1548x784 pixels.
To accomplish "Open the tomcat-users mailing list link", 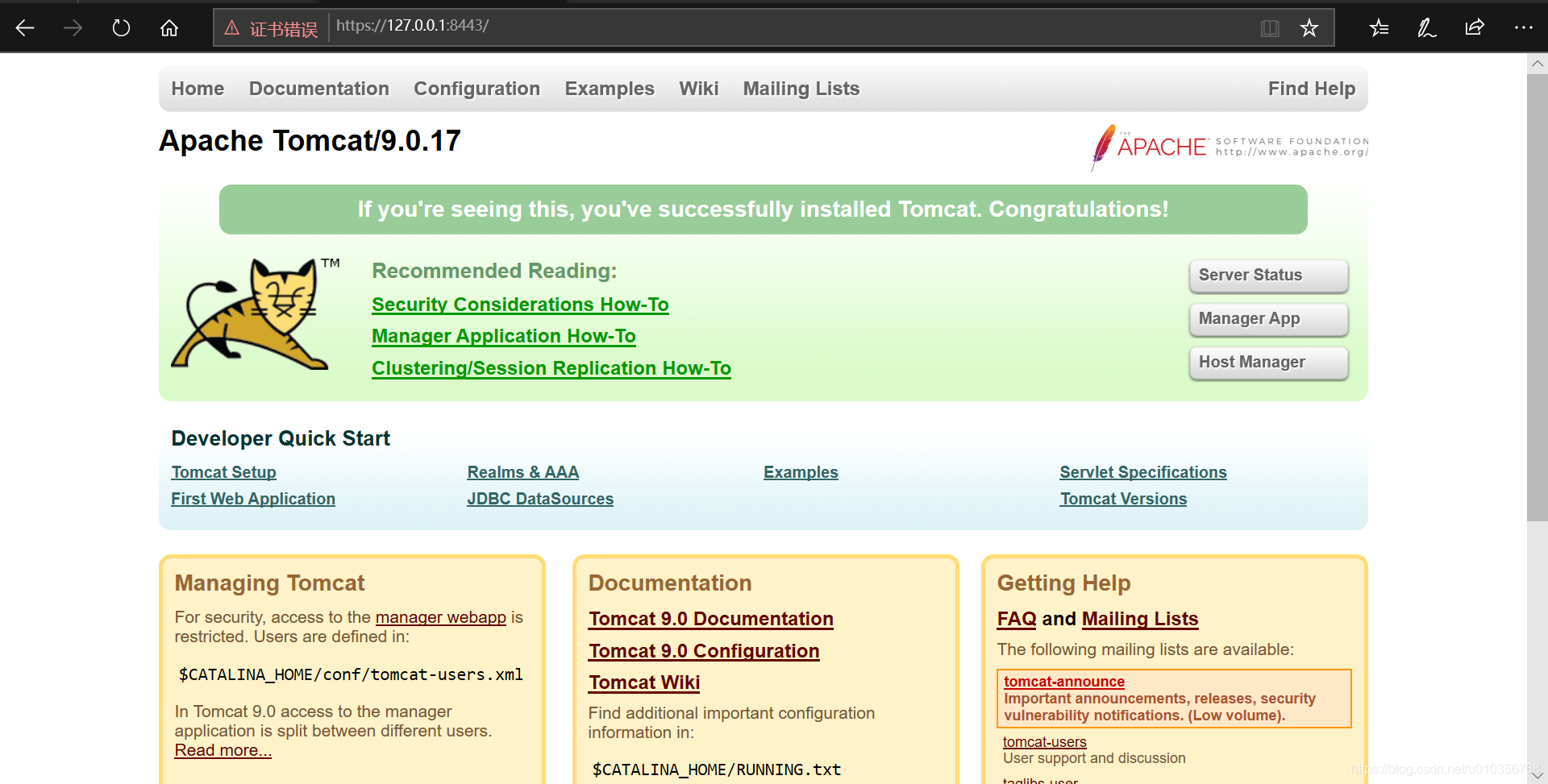I will click(1045, 742).
